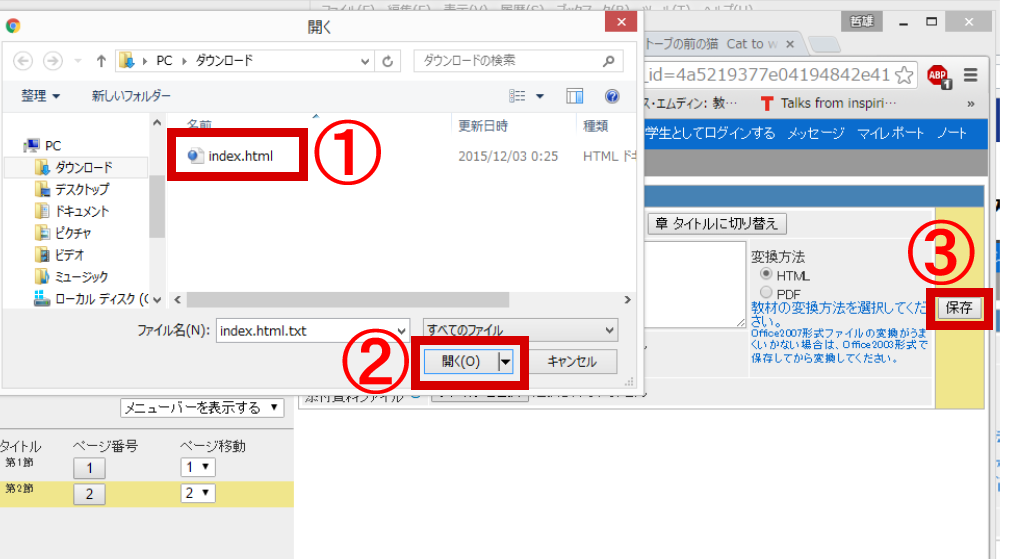Image resolution: width=1014 pixels, height=559 pixels.
Task: Click the Back arrow in the file dialog
Action: (x=23, y=61)
